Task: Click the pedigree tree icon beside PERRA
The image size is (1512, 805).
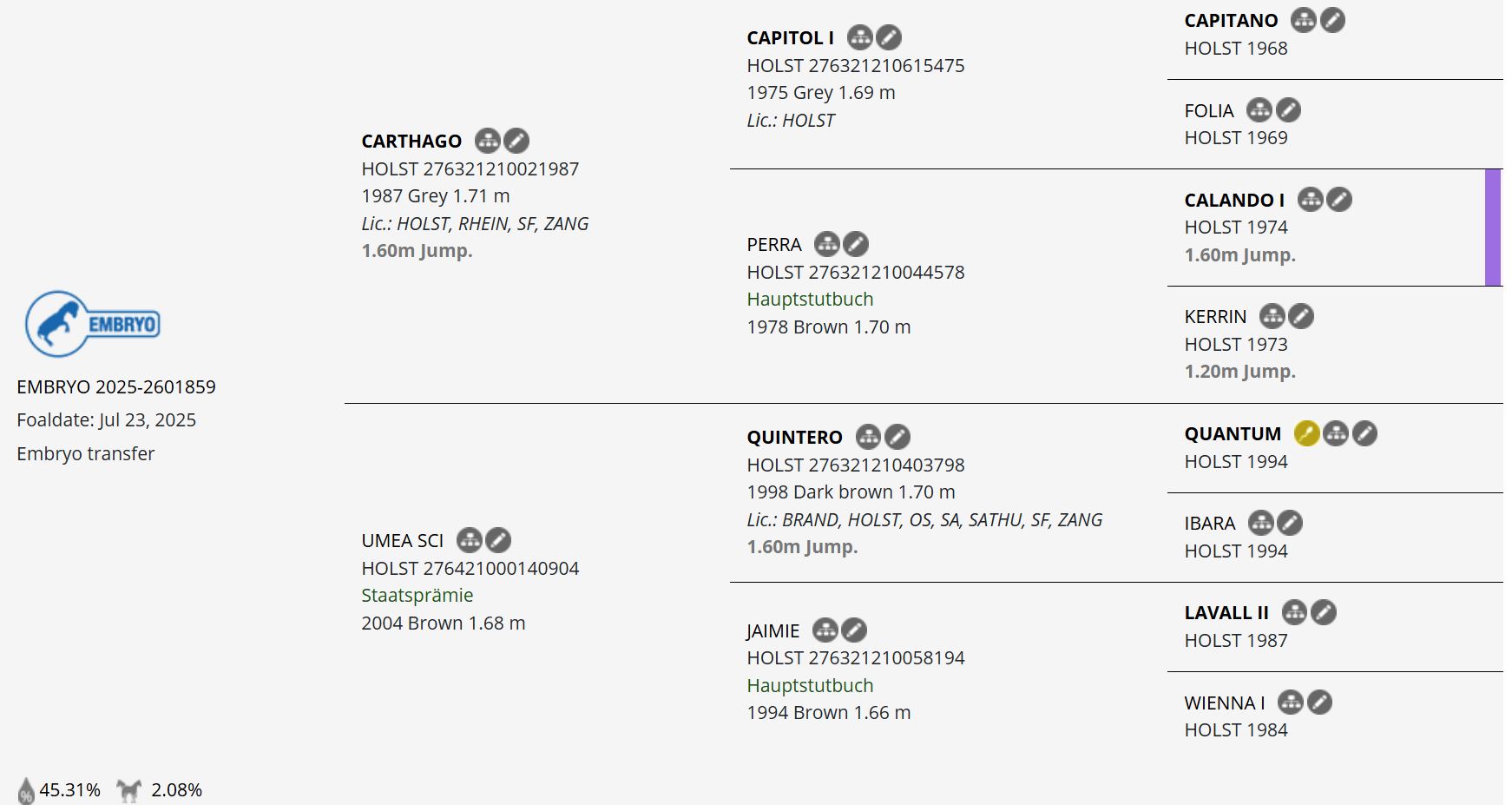Action: click(826, 244)
